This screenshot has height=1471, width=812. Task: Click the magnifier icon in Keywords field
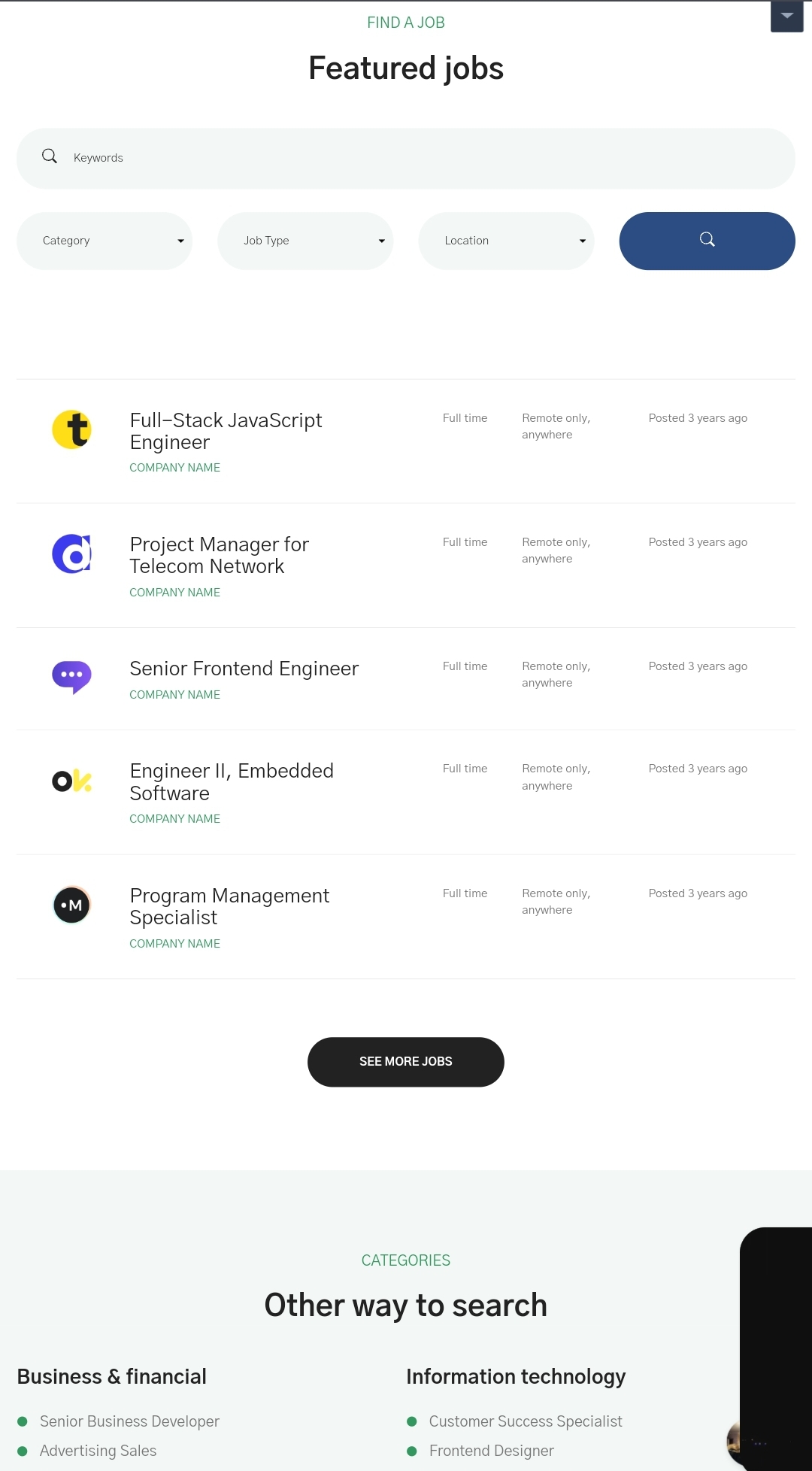tap(50, 156)
